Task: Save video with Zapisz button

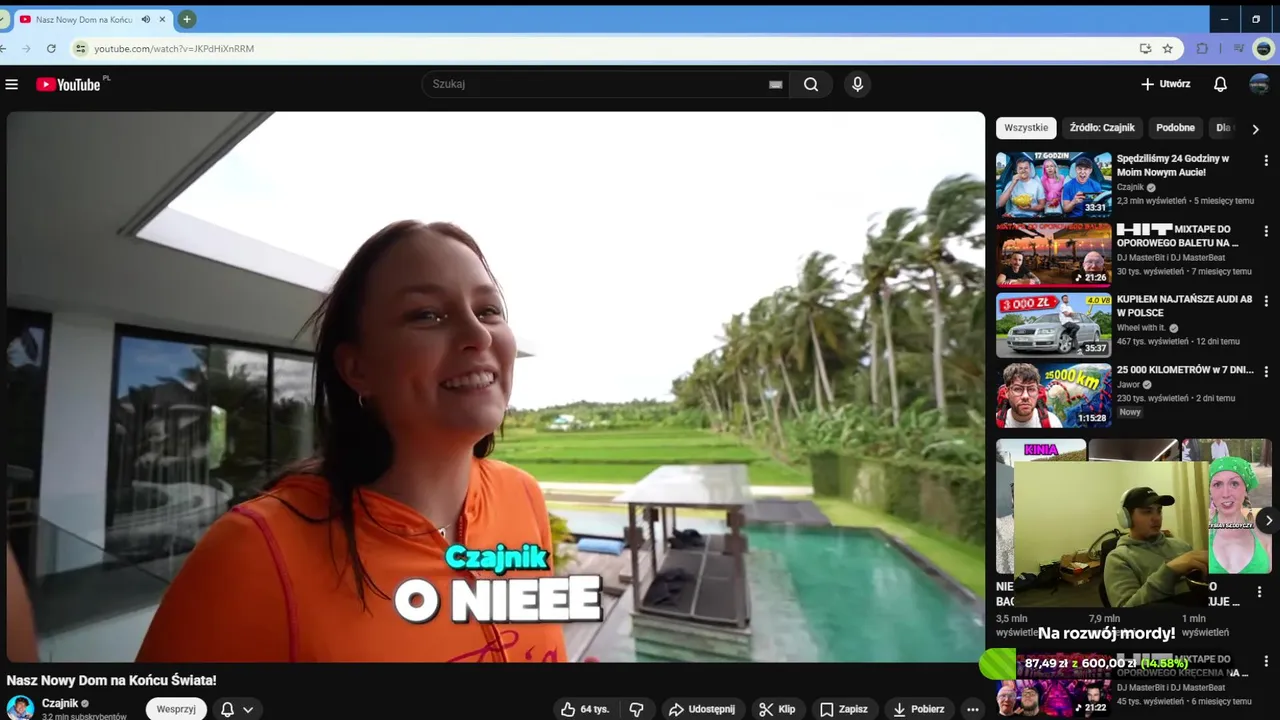Action: 844,709
